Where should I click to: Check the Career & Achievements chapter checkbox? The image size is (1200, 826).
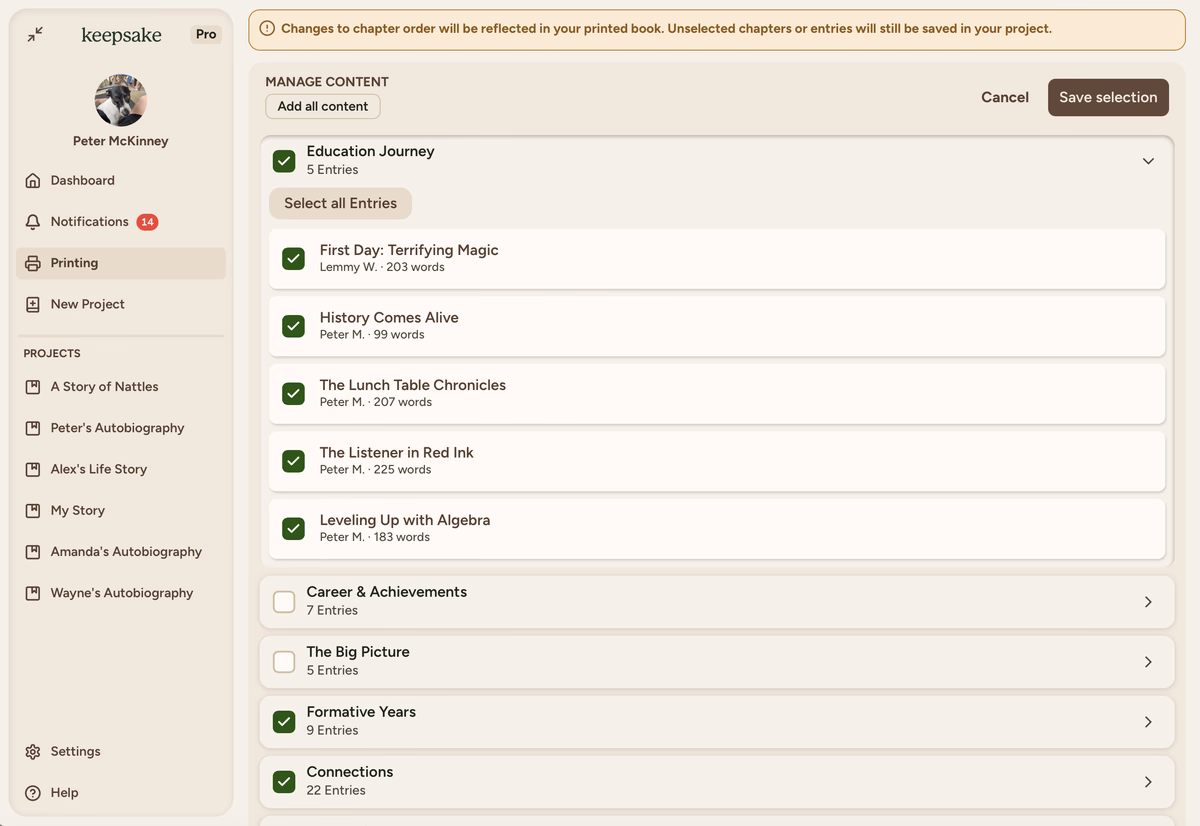click(x=284, y=601)
